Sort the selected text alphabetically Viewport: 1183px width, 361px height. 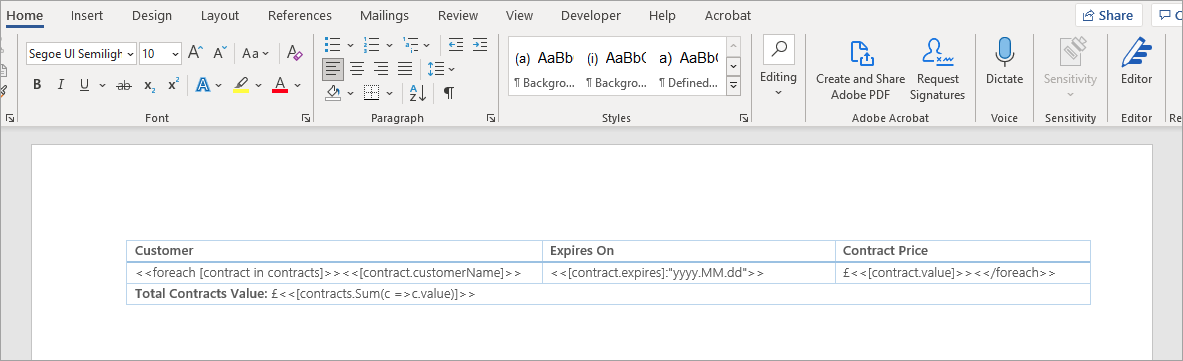(418, 93)
